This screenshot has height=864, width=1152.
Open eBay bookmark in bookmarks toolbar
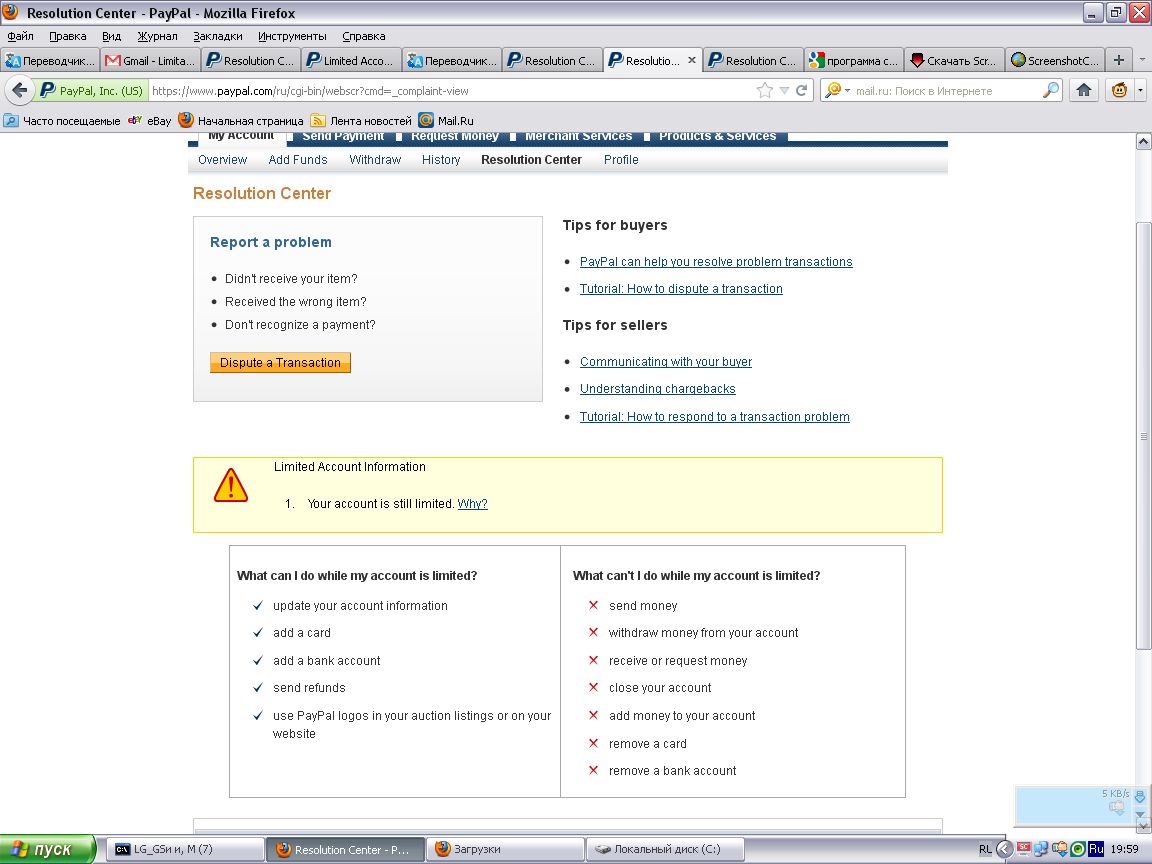click(x=150, y=120)
